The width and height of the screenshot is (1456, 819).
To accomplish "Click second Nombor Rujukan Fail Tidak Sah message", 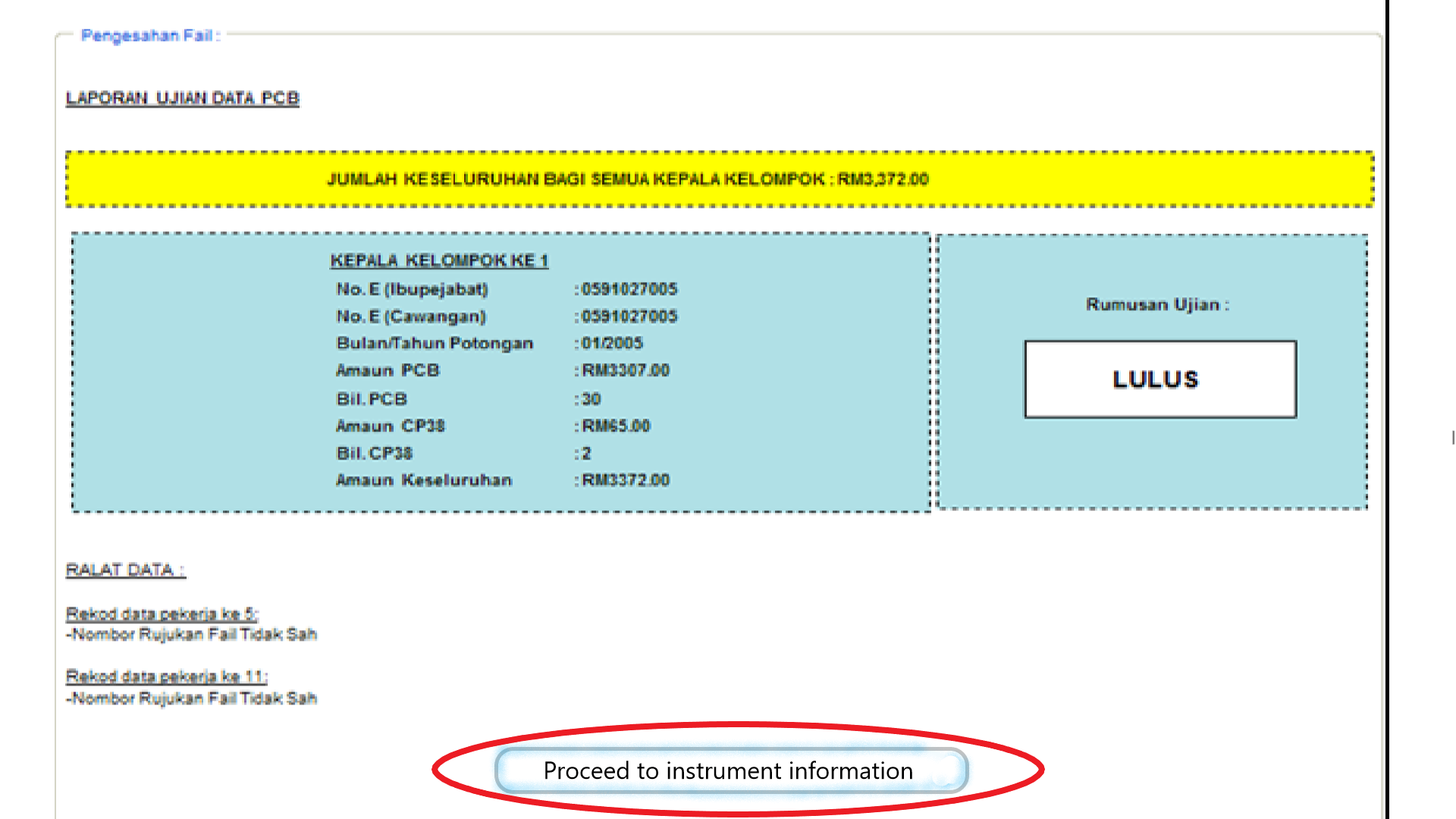I will 193,698.
